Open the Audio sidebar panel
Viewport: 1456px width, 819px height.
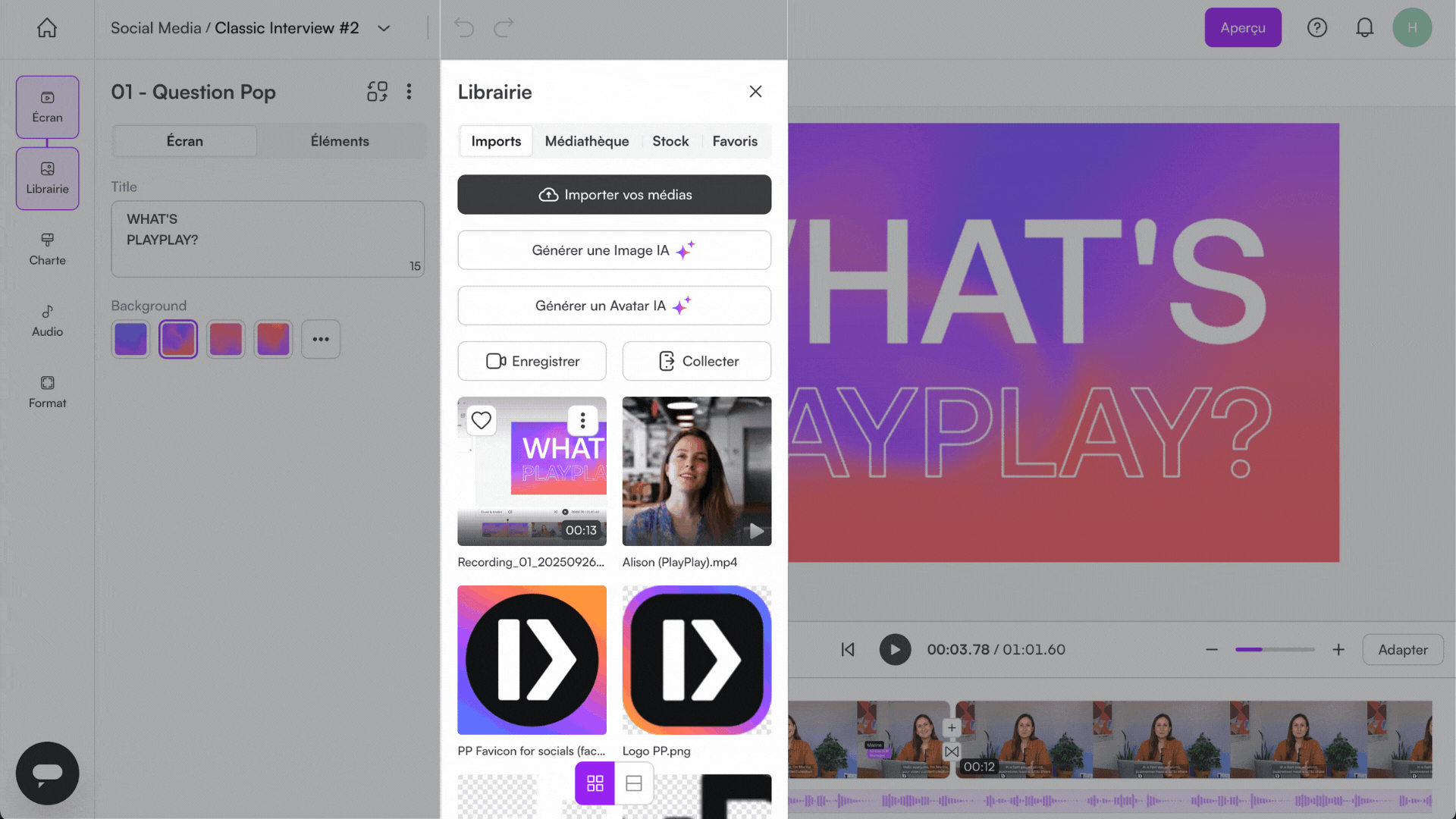(x=47, y=320)
